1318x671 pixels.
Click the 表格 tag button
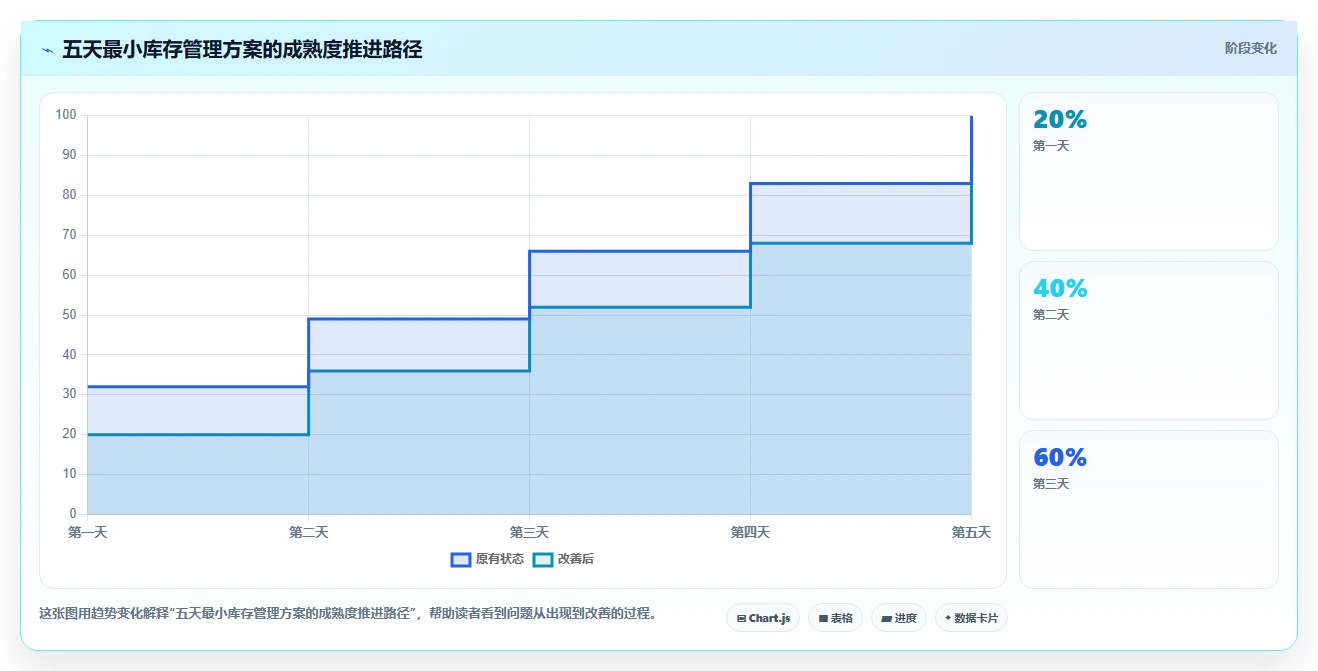(835, 618)
